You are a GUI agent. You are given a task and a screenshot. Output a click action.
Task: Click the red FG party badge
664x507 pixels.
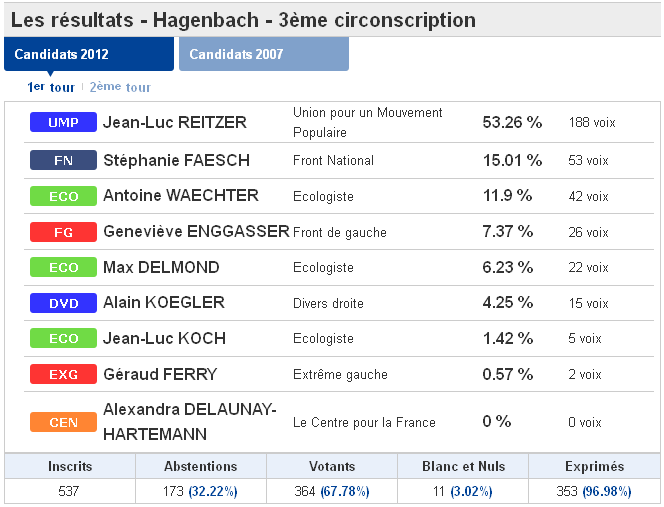[x=63, y=232]
